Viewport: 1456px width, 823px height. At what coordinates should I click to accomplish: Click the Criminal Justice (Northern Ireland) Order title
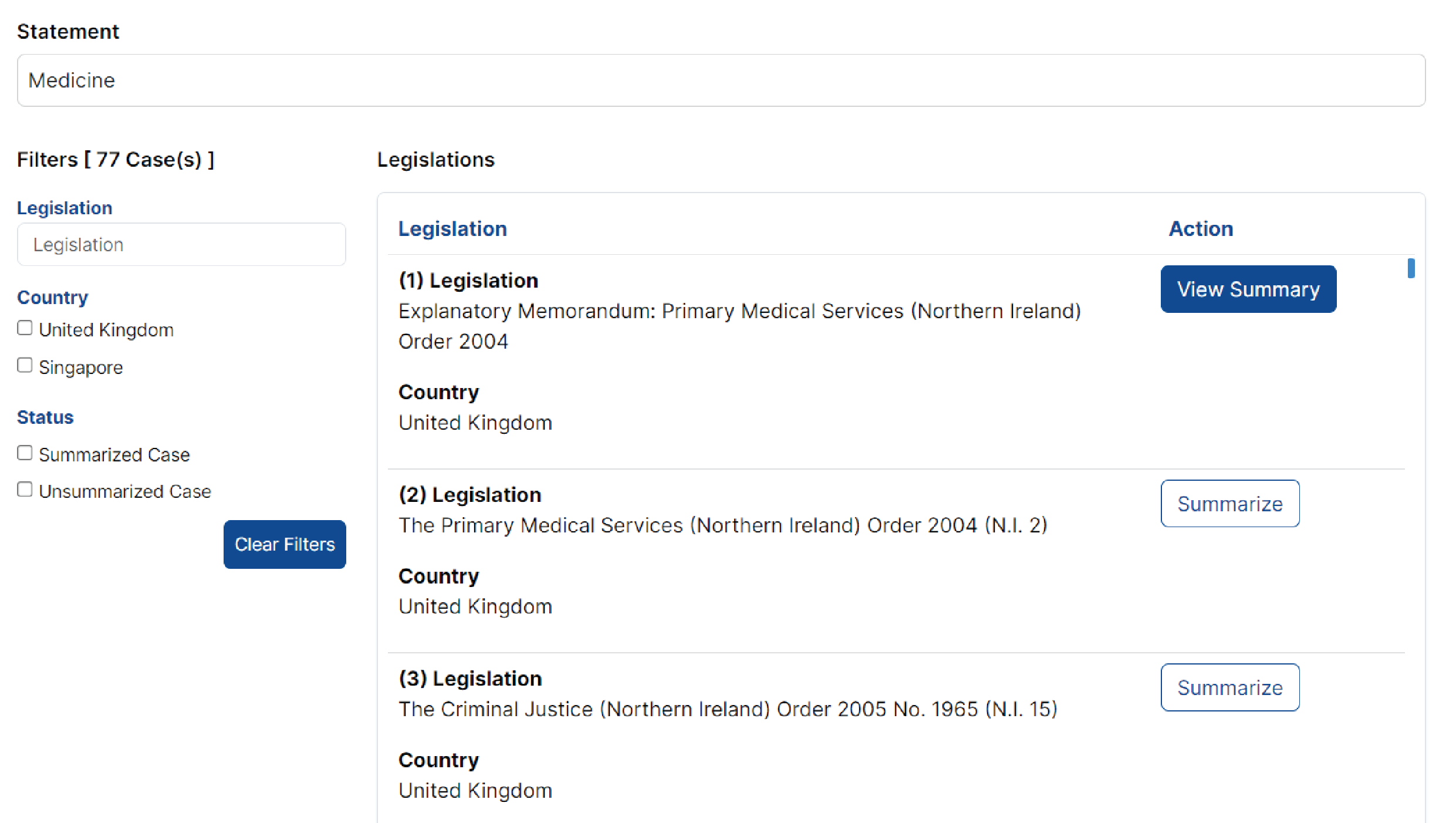coord(728,709)
